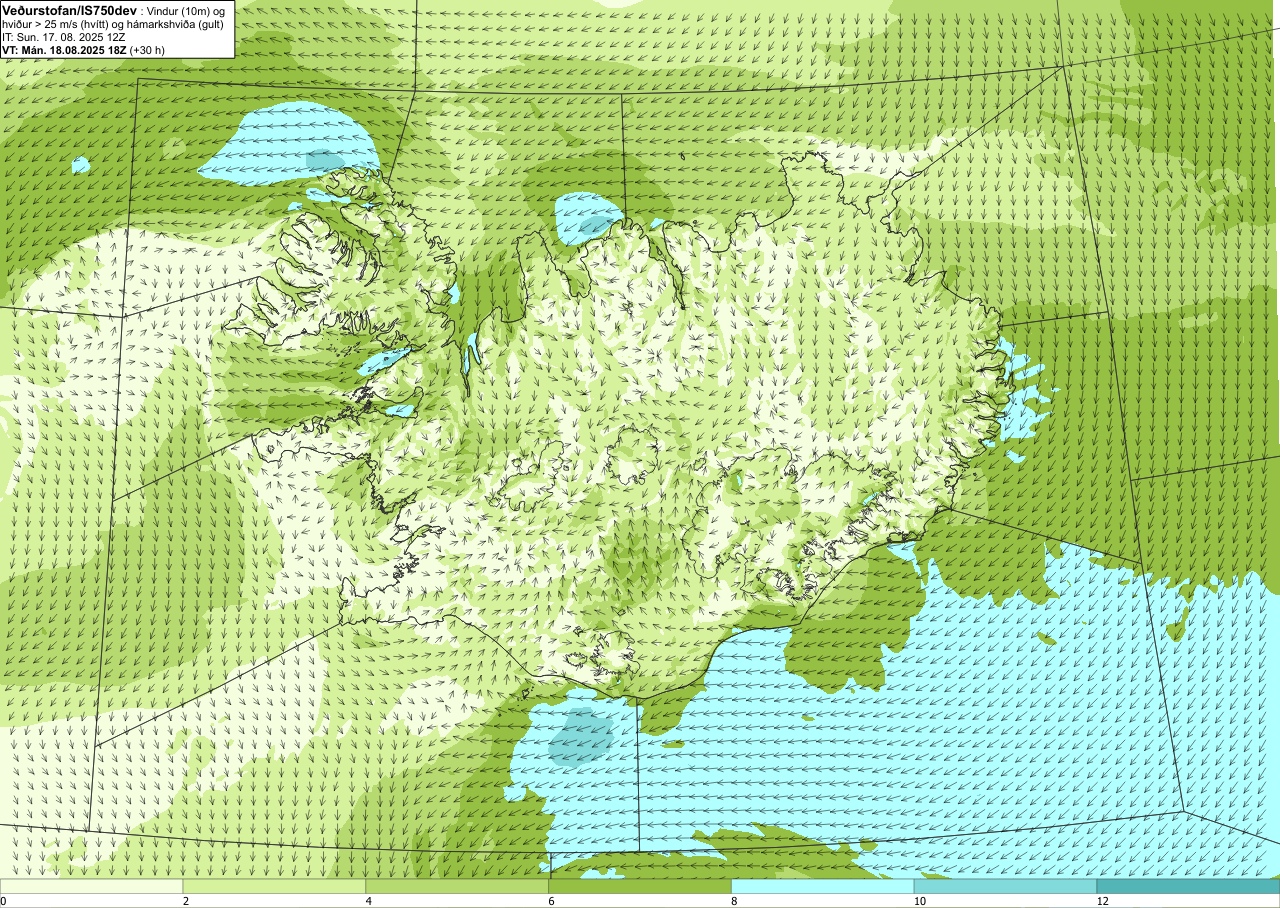Image resolution: width=1280 pixels, height=908 pixels.
Task: Click the 'IT: Sun. 17. 08. 2025 12Z' line
Action: coord(64,36)
